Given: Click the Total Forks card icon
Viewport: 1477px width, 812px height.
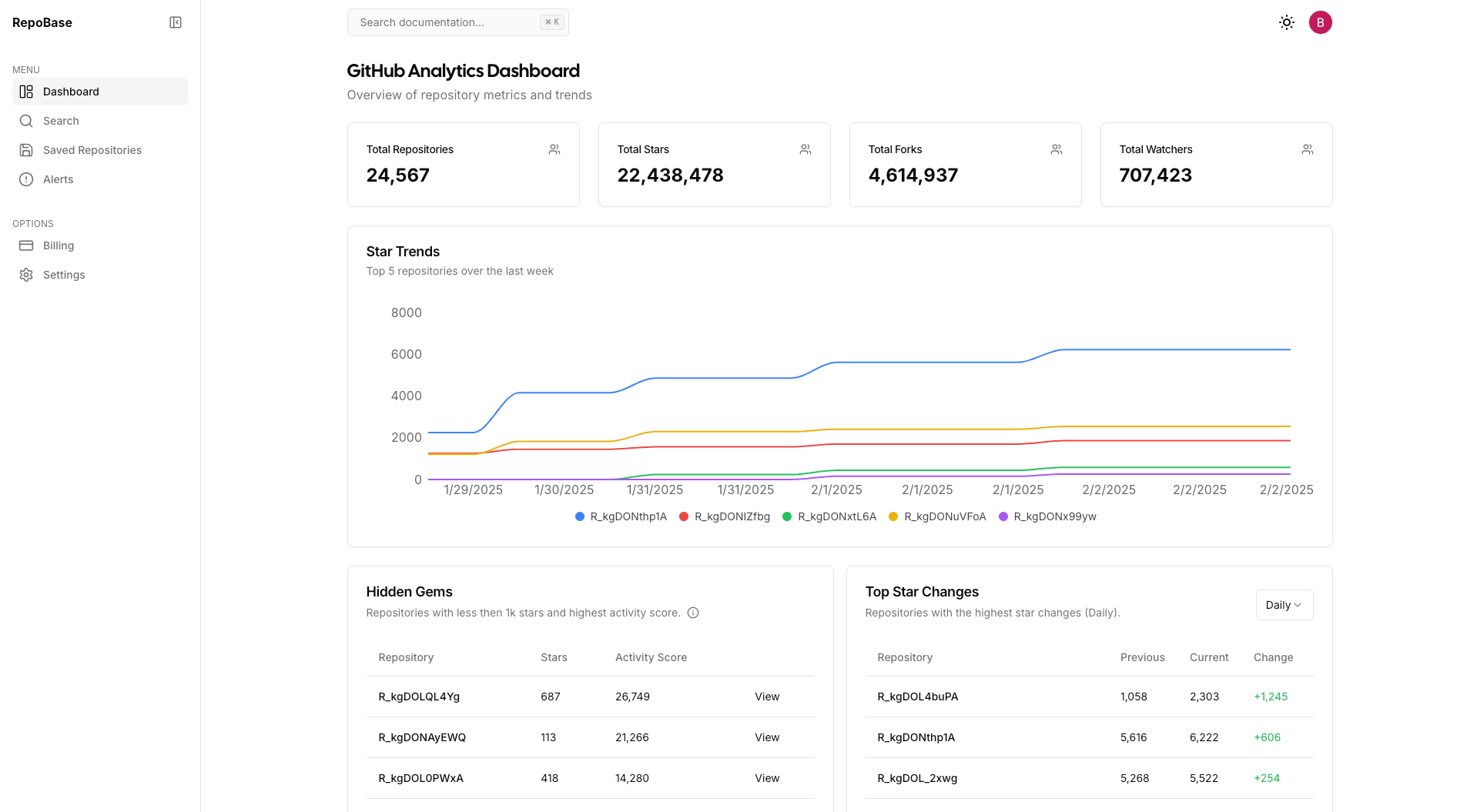Looking at the screenshot, I should (x=1056, y=149).
